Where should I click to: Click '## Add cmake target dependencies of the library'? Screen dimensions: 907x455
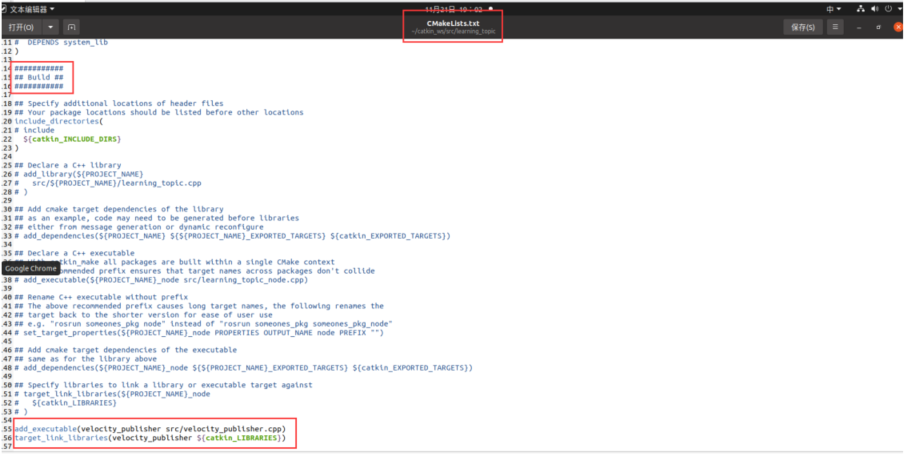[119, 209]
